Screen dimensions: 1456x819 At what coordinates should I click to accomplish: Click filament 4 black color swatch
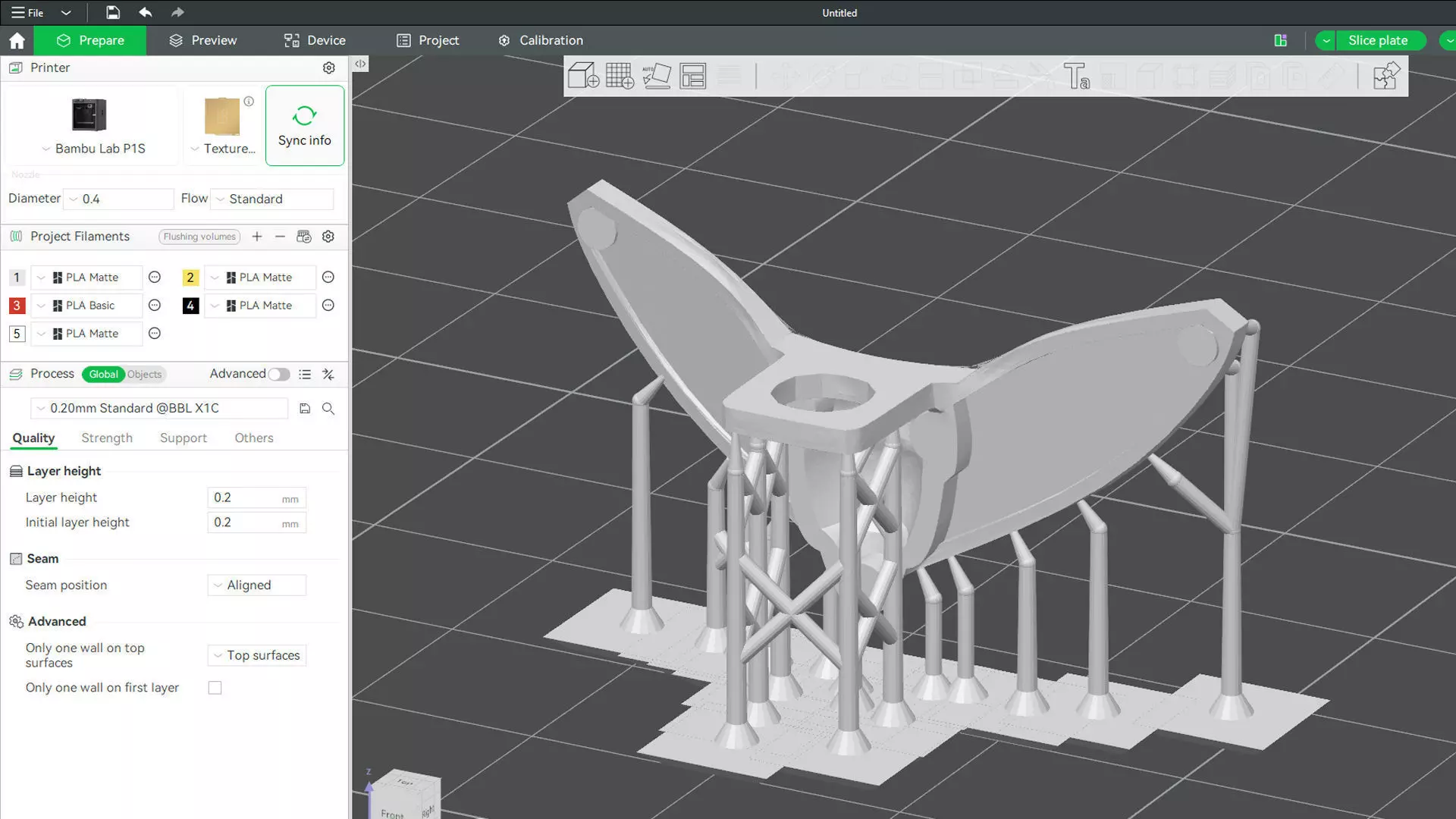coord(190,306)
